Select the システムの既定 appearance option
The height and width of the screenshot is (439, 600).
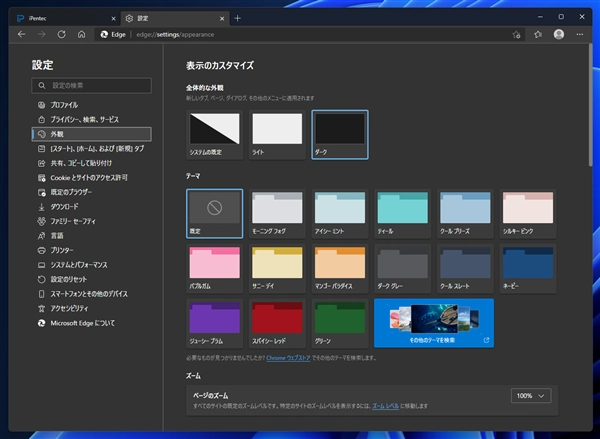tap(214, 134)
